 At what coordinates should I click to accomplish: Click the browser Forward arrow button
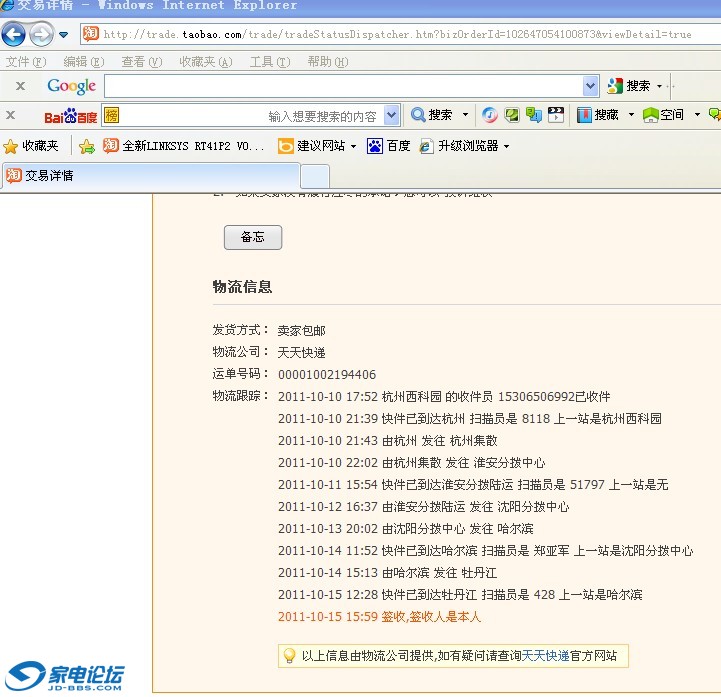41,35
